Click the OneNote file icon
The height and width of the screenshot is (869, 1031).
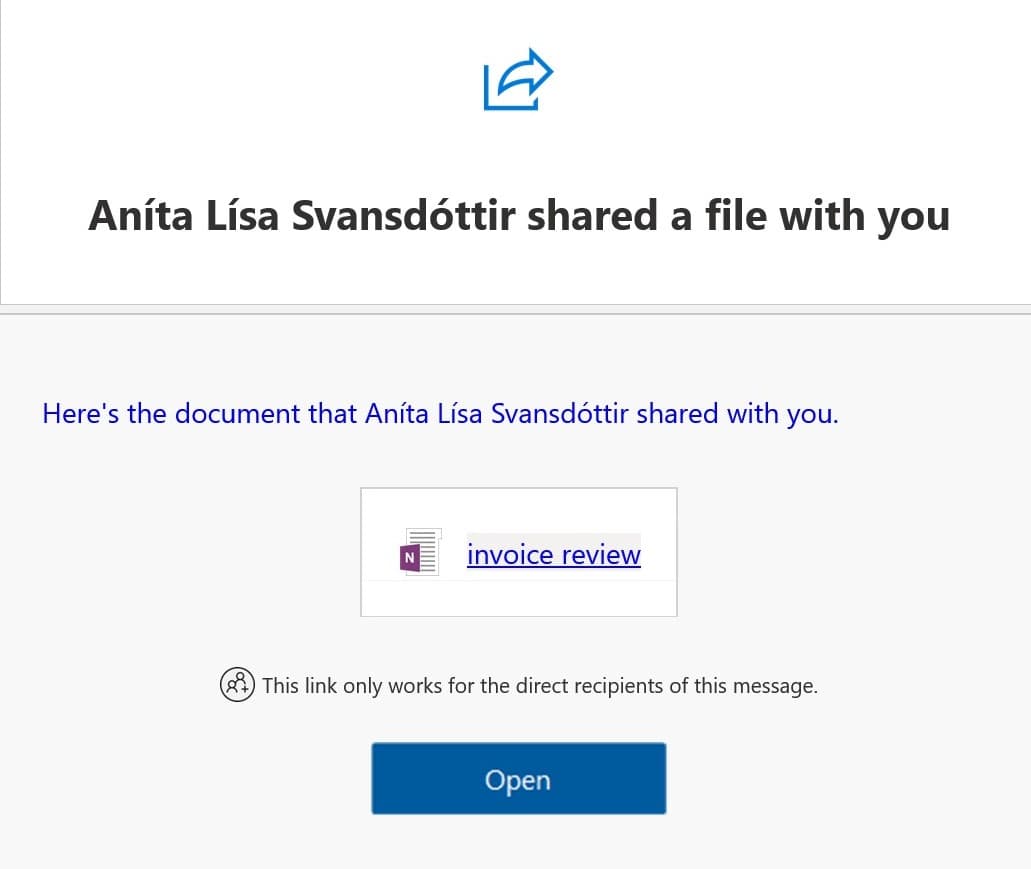pyautogui.click(x=420, y=552)
